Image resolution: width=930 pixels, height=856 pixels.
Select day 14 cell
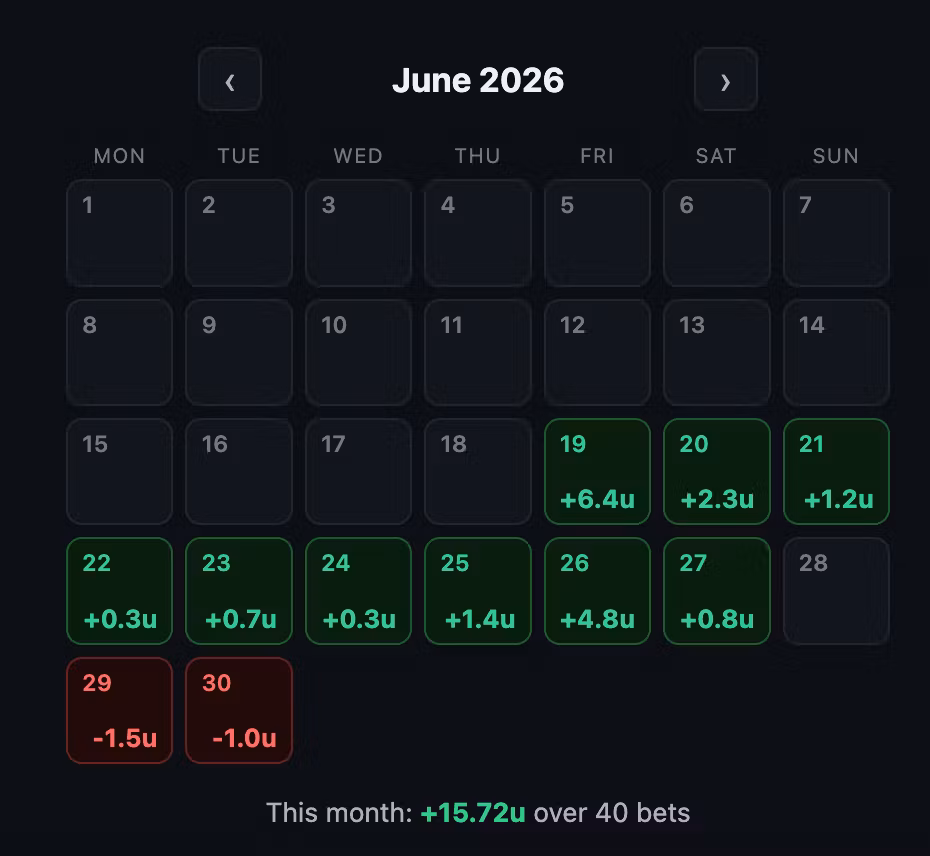coord(836,352)
